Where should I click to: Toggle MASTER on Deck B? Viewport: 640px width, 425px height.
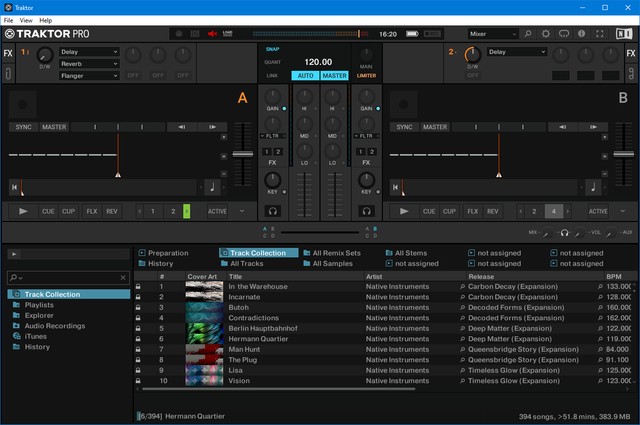(x=435, y=127)
